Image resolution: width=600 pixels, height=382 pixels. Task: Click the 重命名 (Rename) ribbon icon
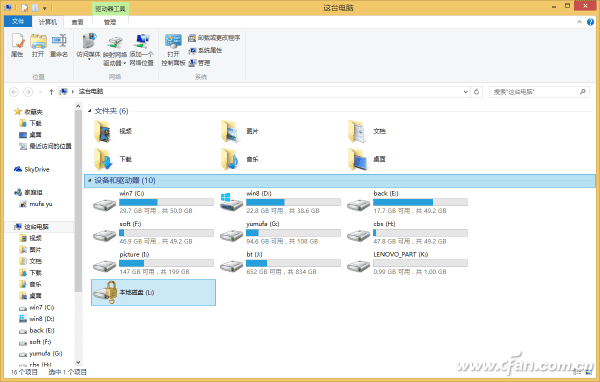pos(59,45)
